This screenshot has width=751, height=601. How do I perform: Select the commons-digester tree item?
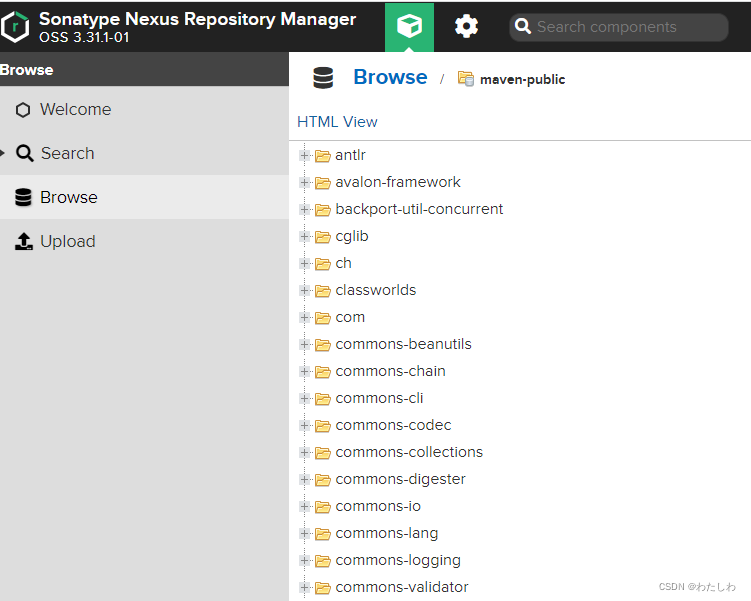[400, 479]
